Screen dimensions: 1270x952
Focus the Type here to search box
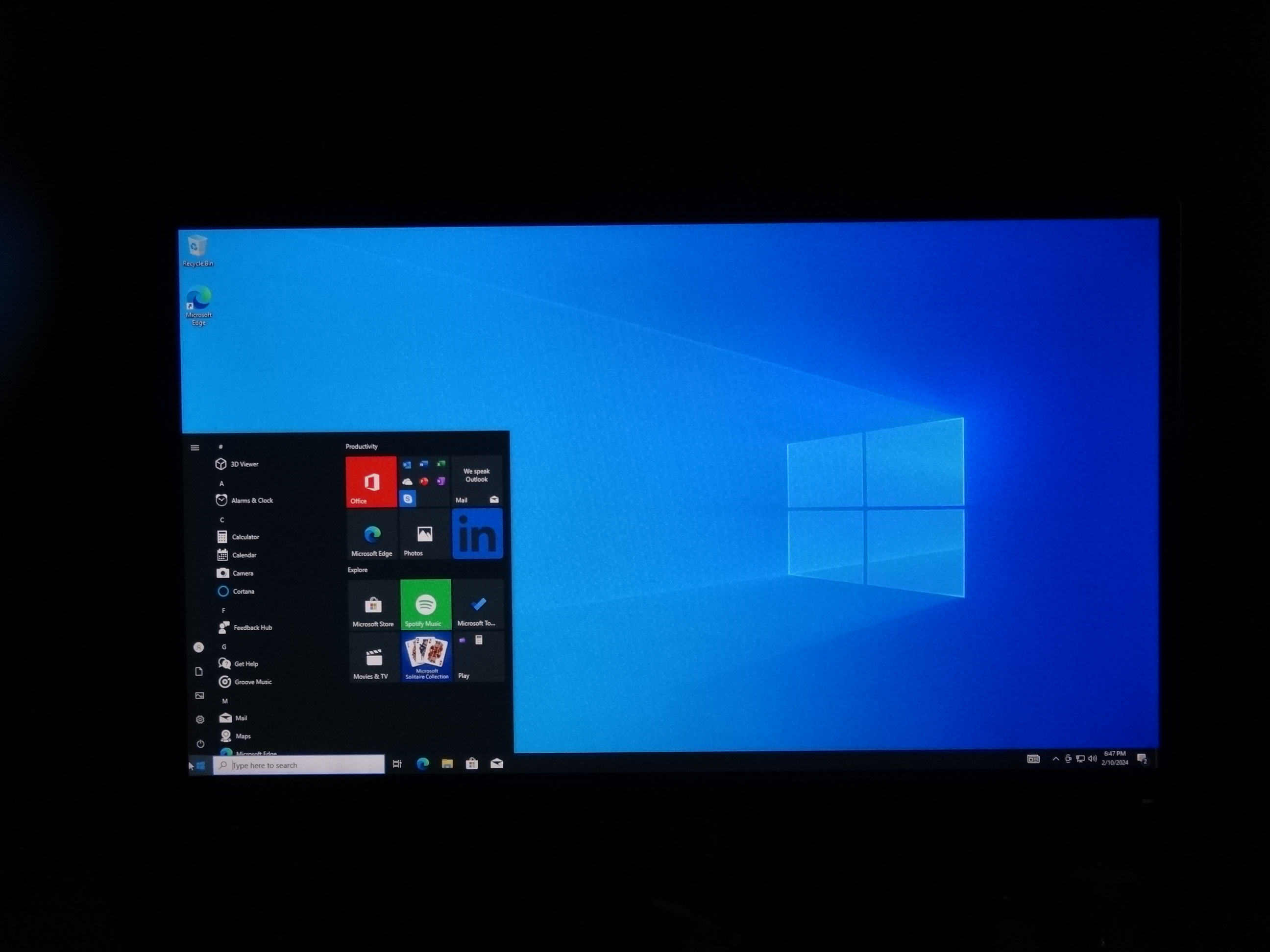(x=298, y=765)
